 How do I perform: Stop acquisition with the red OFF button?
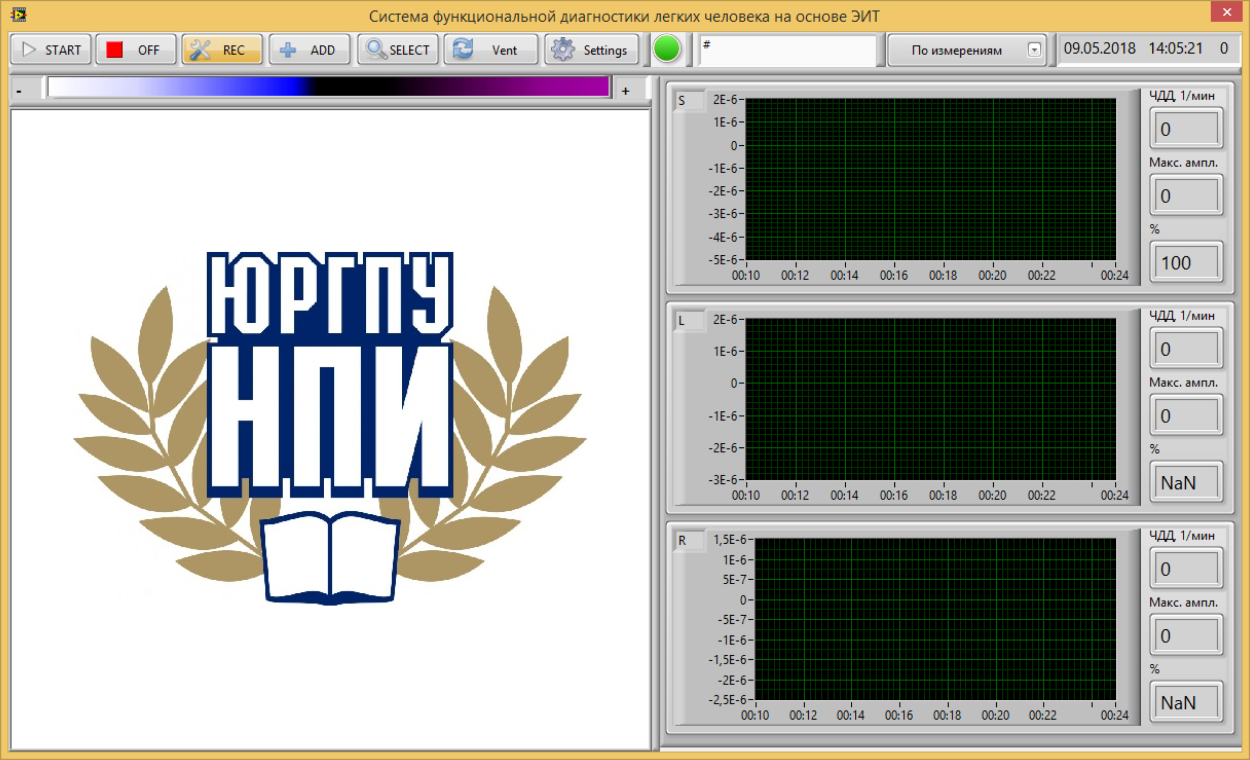pyautogui.click(x=136, y=50)
